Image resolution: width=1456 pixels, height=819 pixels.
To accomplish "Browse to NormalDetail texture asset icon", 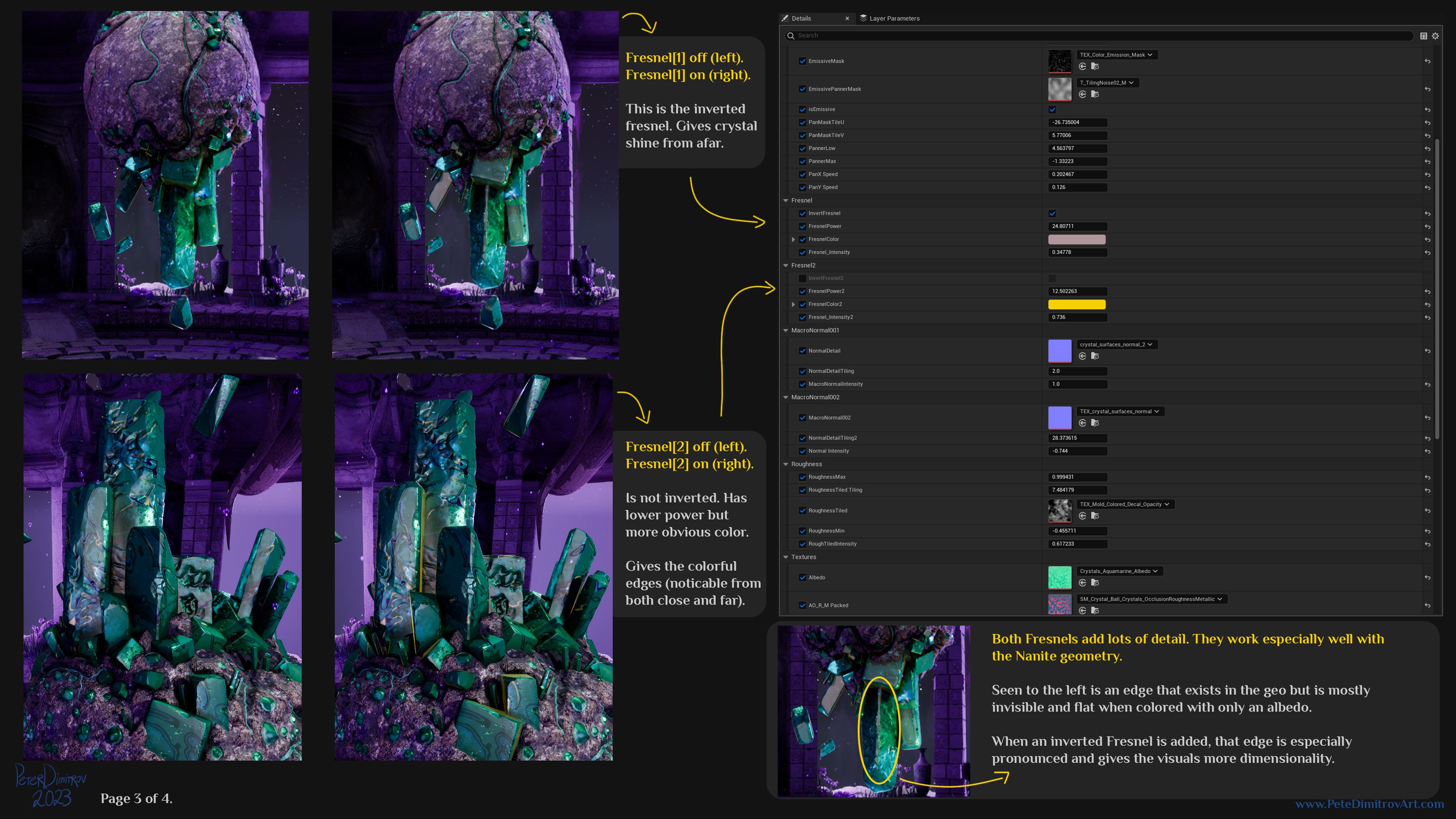I will coord(1095,356).
